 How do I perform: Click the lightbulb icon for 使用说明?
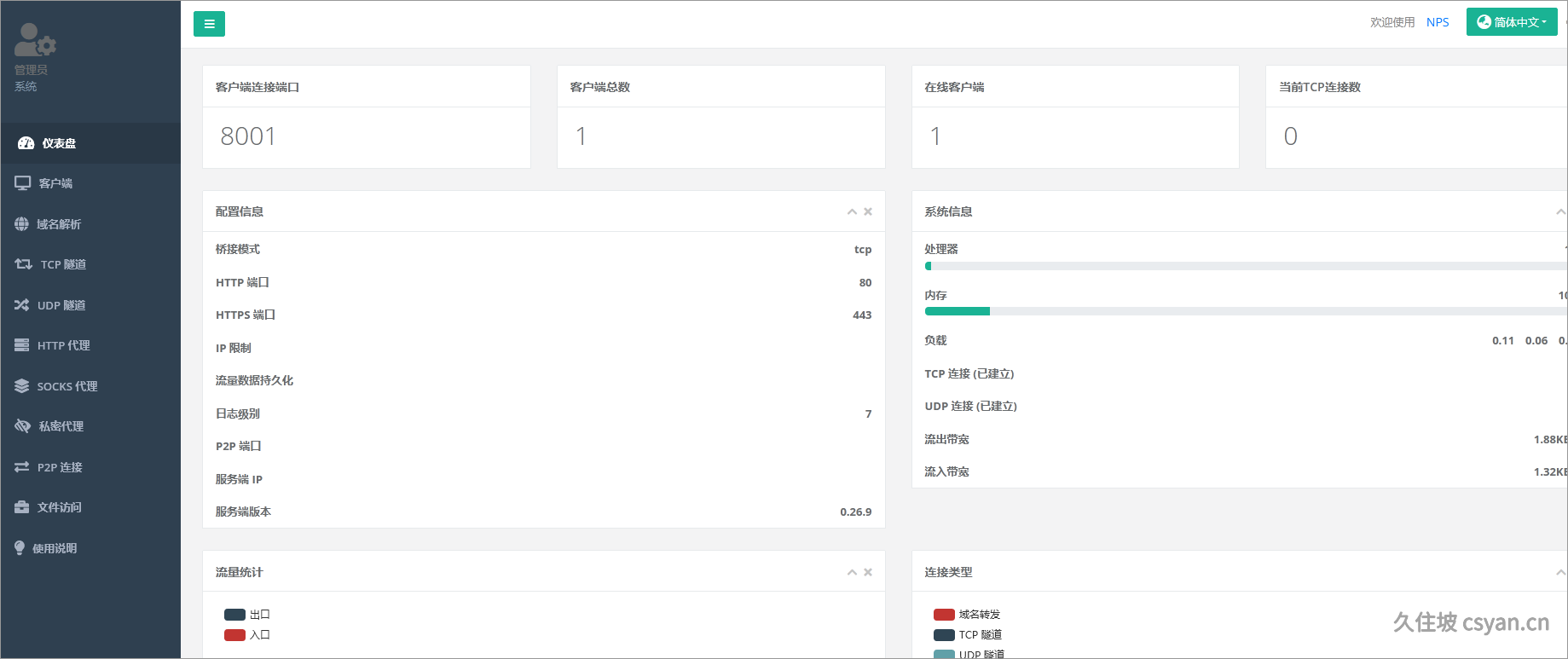click(x=20, y=548)
